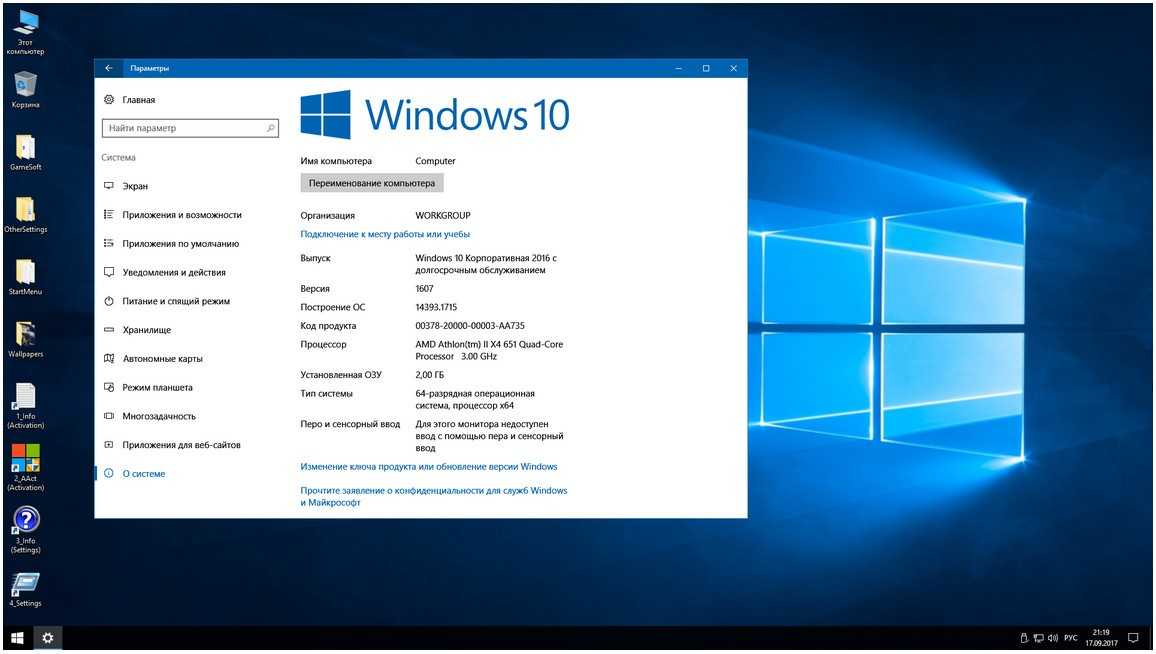Select Режим планшета
This screenshot has width=1156, height=654.
(x=157, y=387)
